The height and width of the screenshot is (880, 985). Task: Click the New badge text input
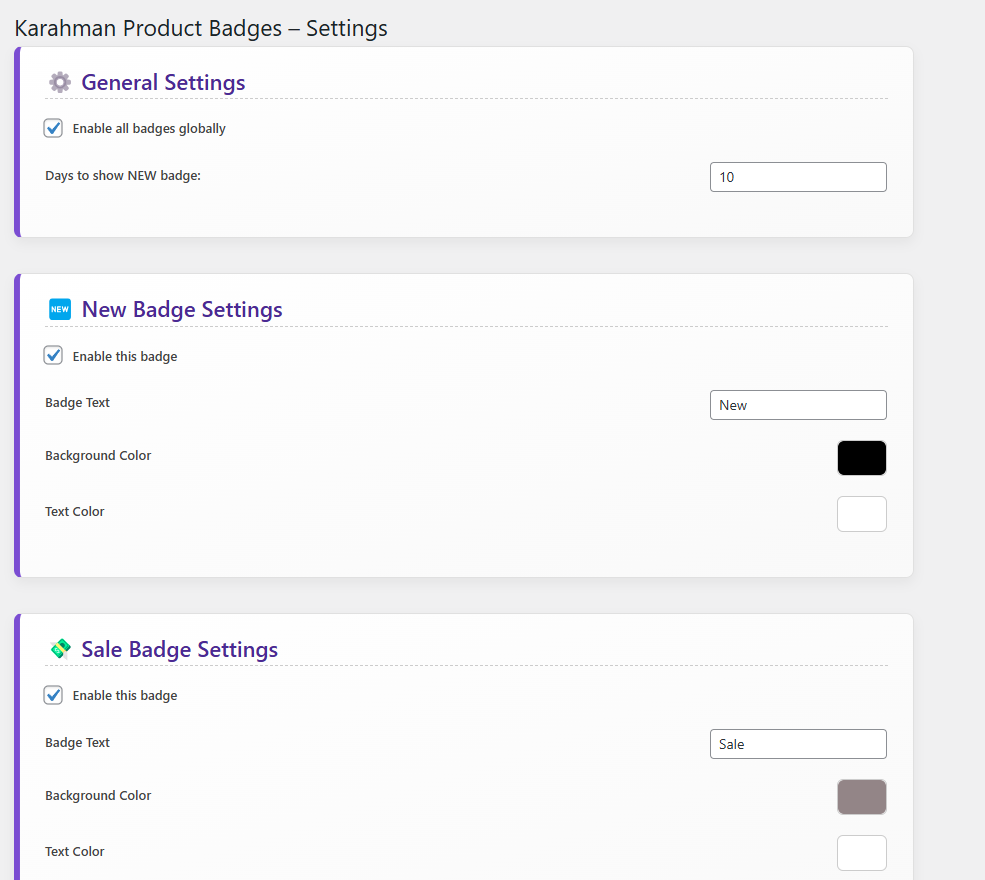pos(798,405)
